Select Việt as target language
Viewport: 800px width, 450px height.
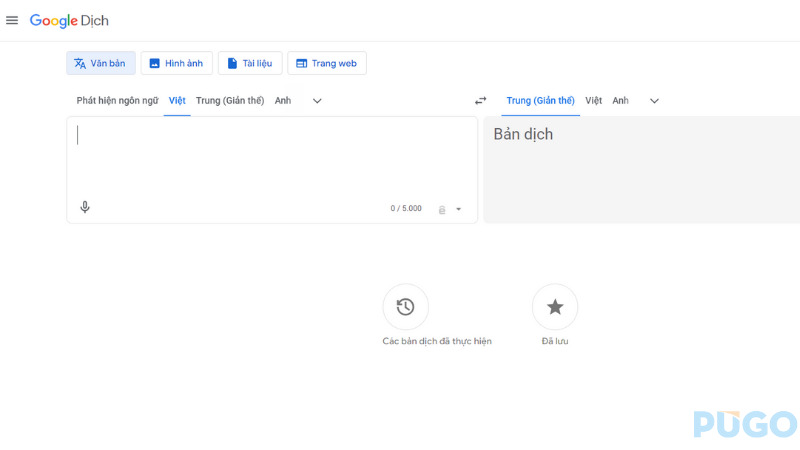(x=593, y=101)
